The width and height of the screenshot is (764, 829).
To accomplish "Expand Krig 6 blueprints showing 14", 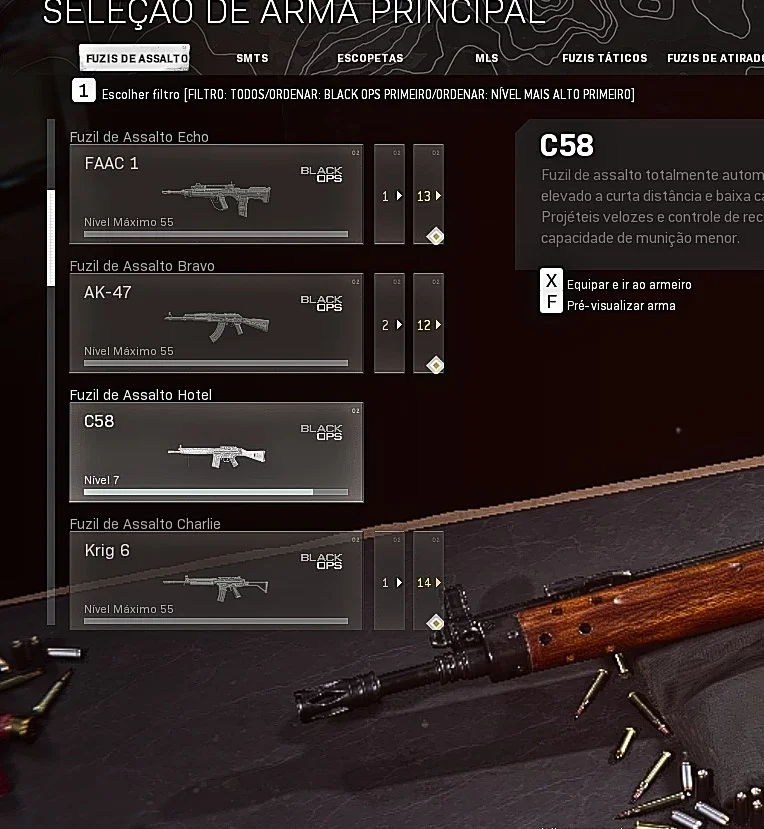I will coord(428,581).
